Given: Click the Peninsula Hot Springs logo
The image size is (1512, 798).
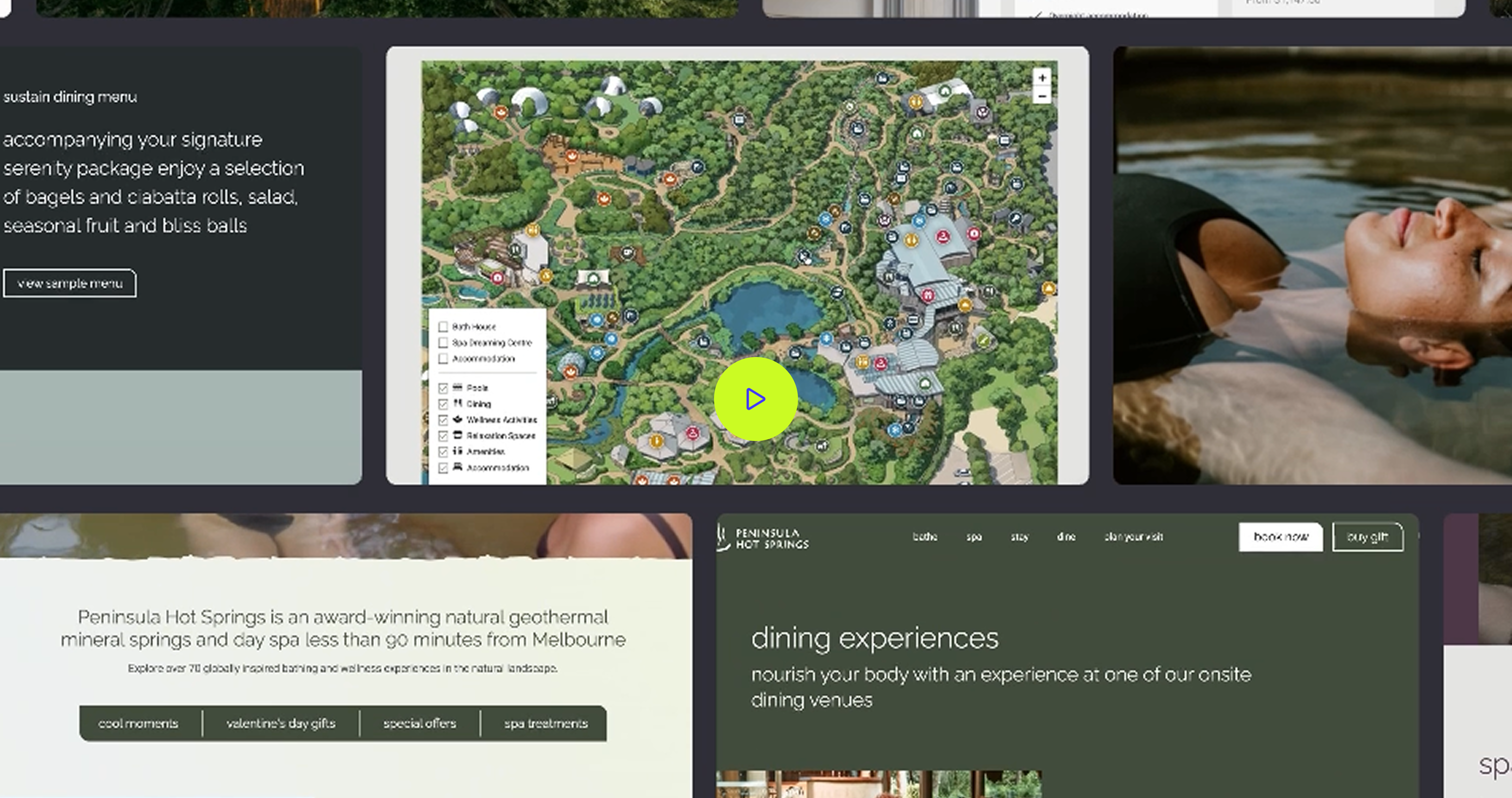Looking at the screenshot, I should [763, 538].
